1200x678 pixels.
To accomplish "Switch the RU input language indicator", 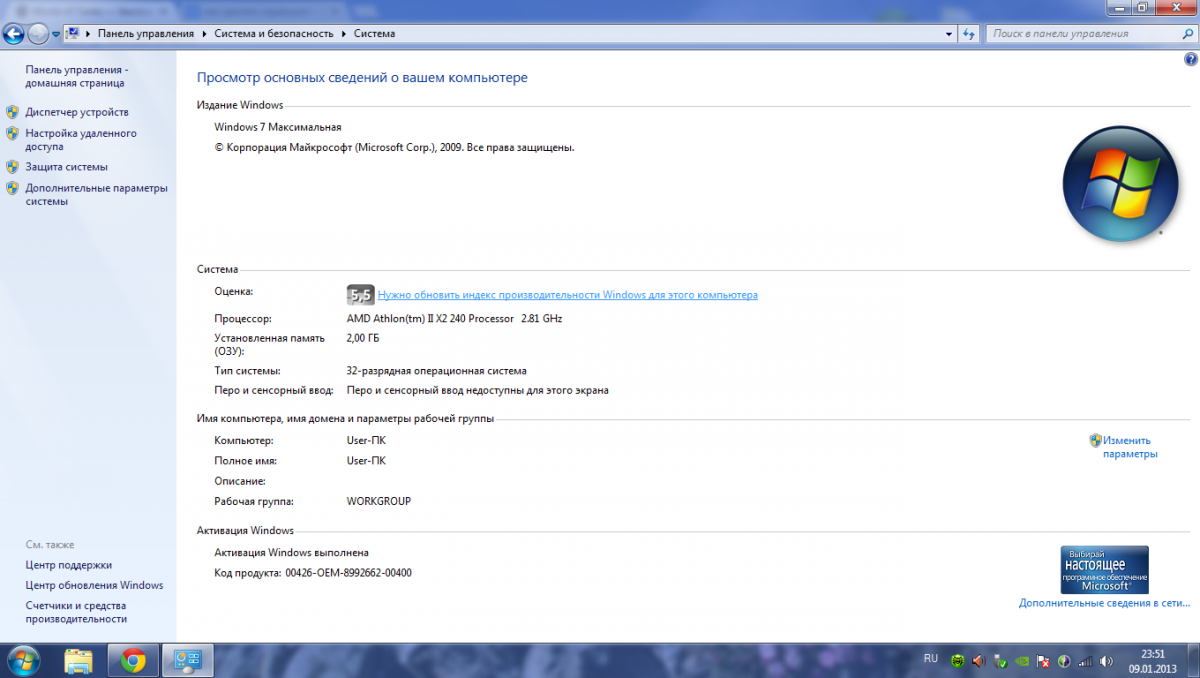I will click(x=931, y=659).
